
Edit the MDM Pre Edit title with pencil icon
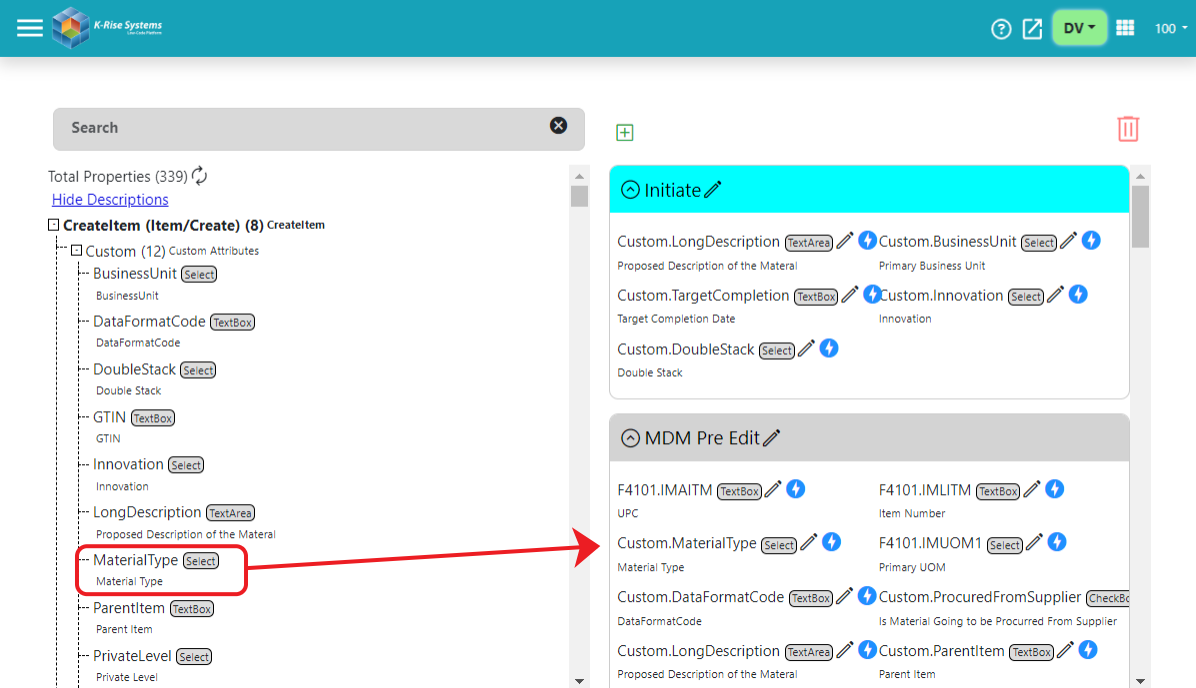(x=772, y=437)
